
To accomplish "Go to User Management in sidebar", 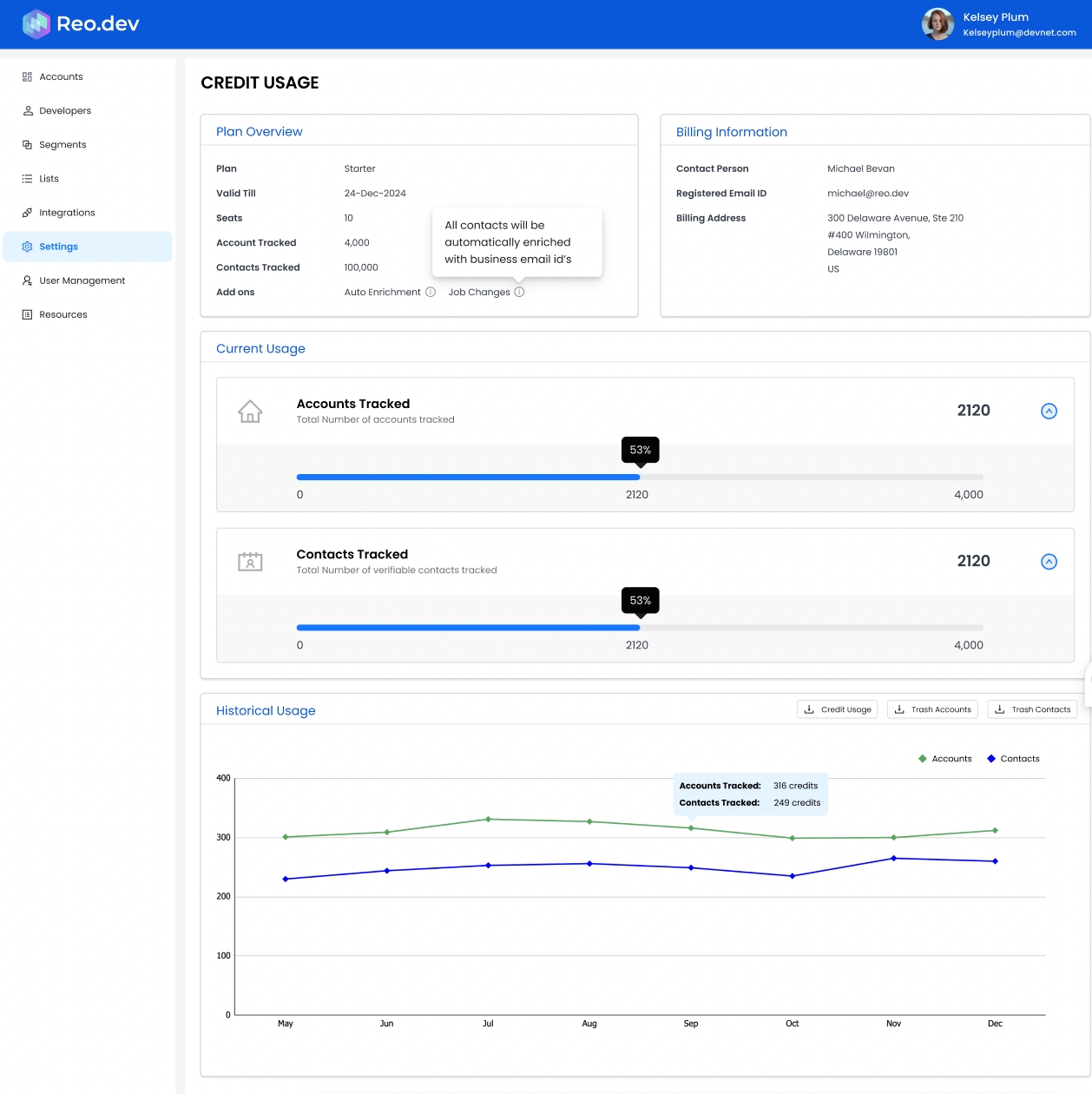I will (x=82, y=281).
